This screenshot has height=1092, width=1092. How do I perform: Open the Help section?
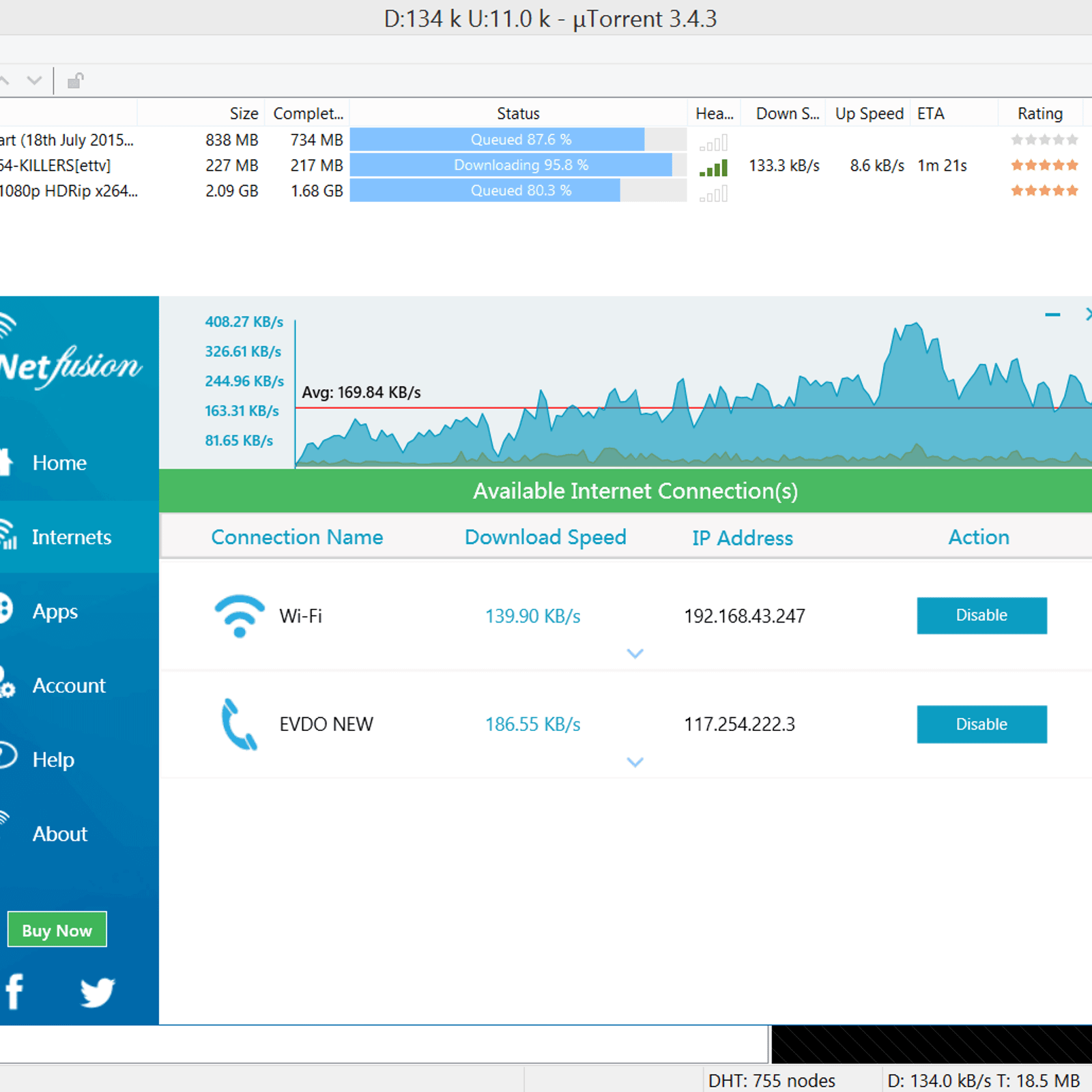(53, 760)
